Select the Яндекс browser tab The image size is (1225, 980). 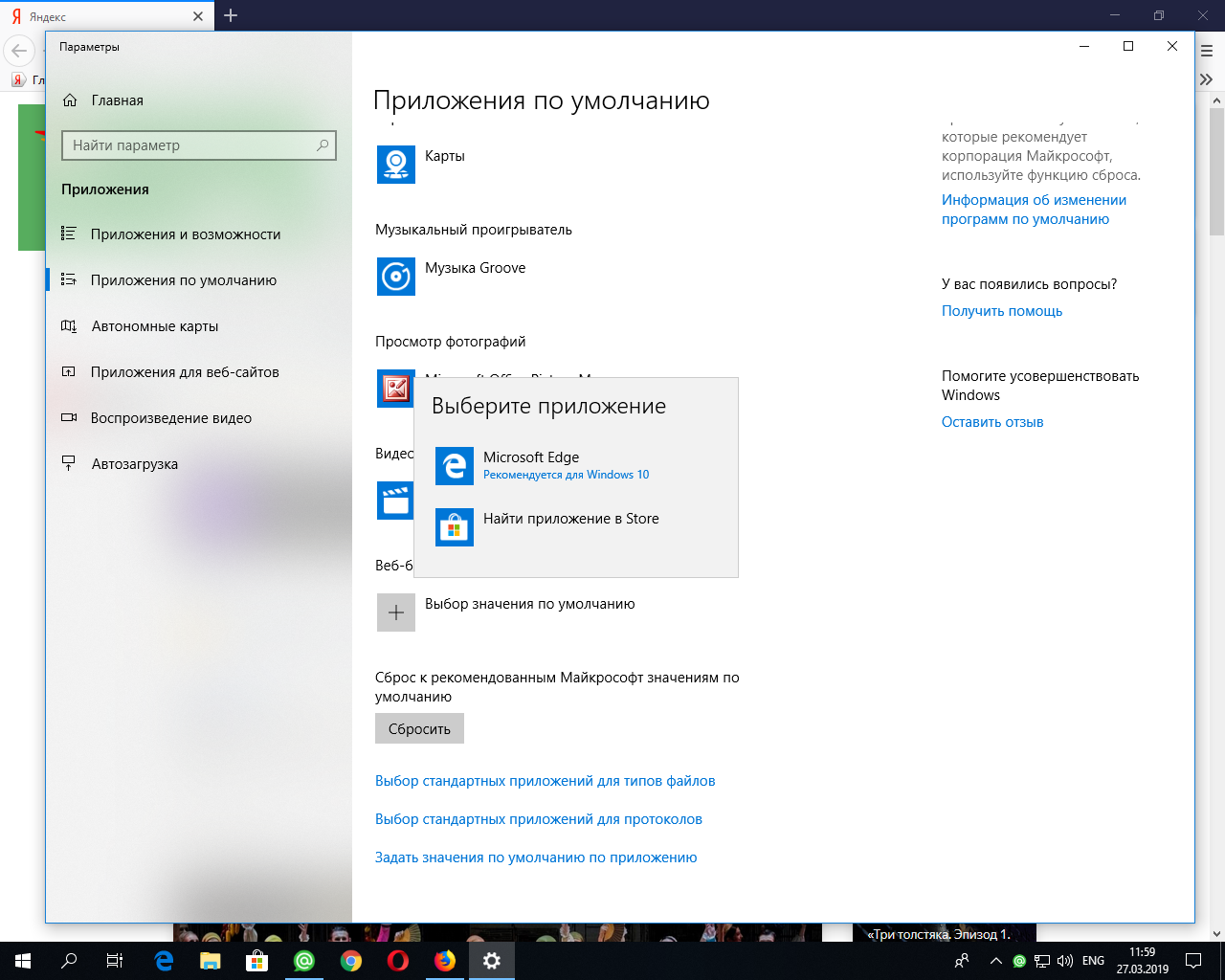pyautogui.click(x=106, y=16)
